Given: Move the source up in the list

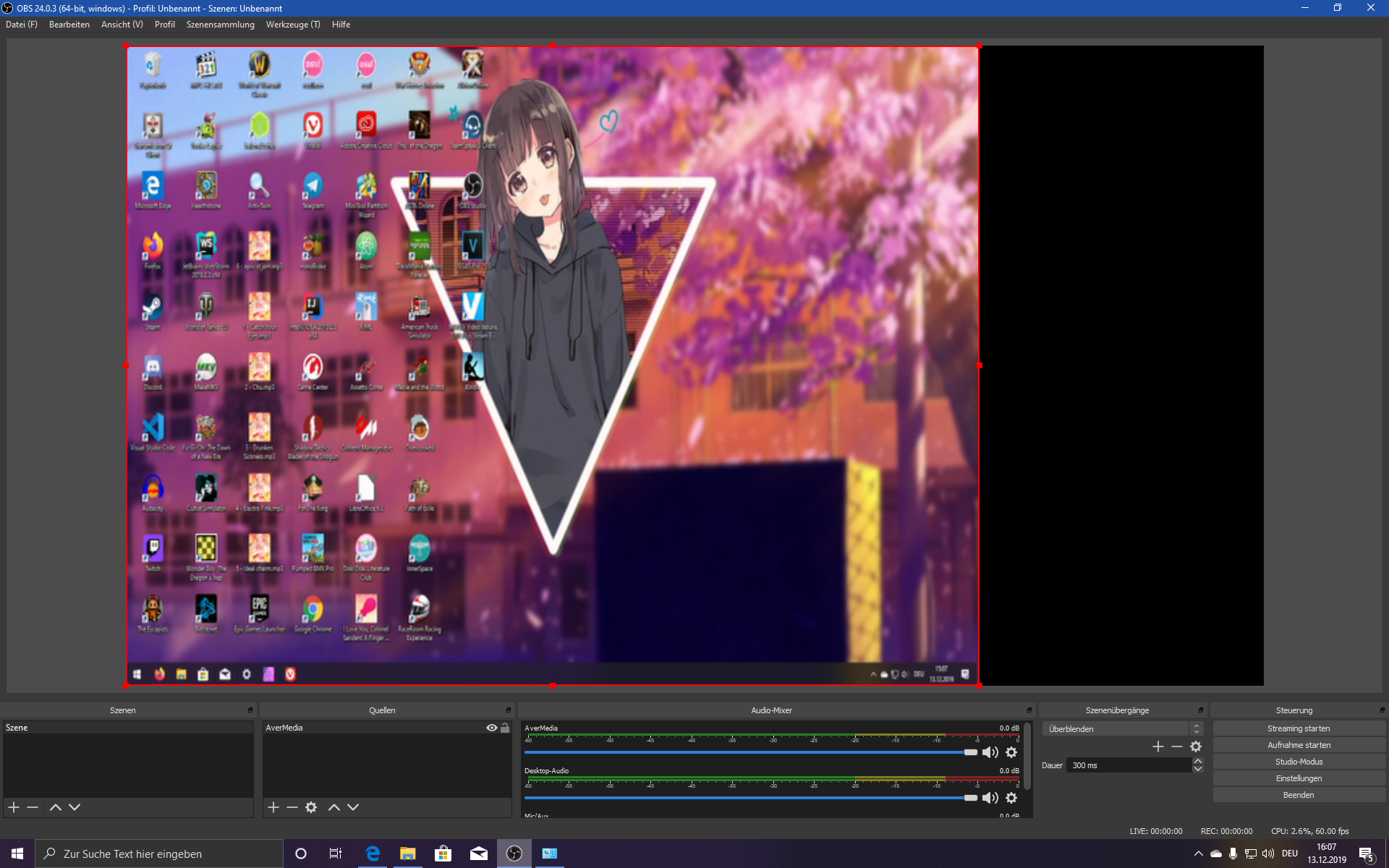Looking at the screenshot, I should pyautogui.click(x=334, y=807).
